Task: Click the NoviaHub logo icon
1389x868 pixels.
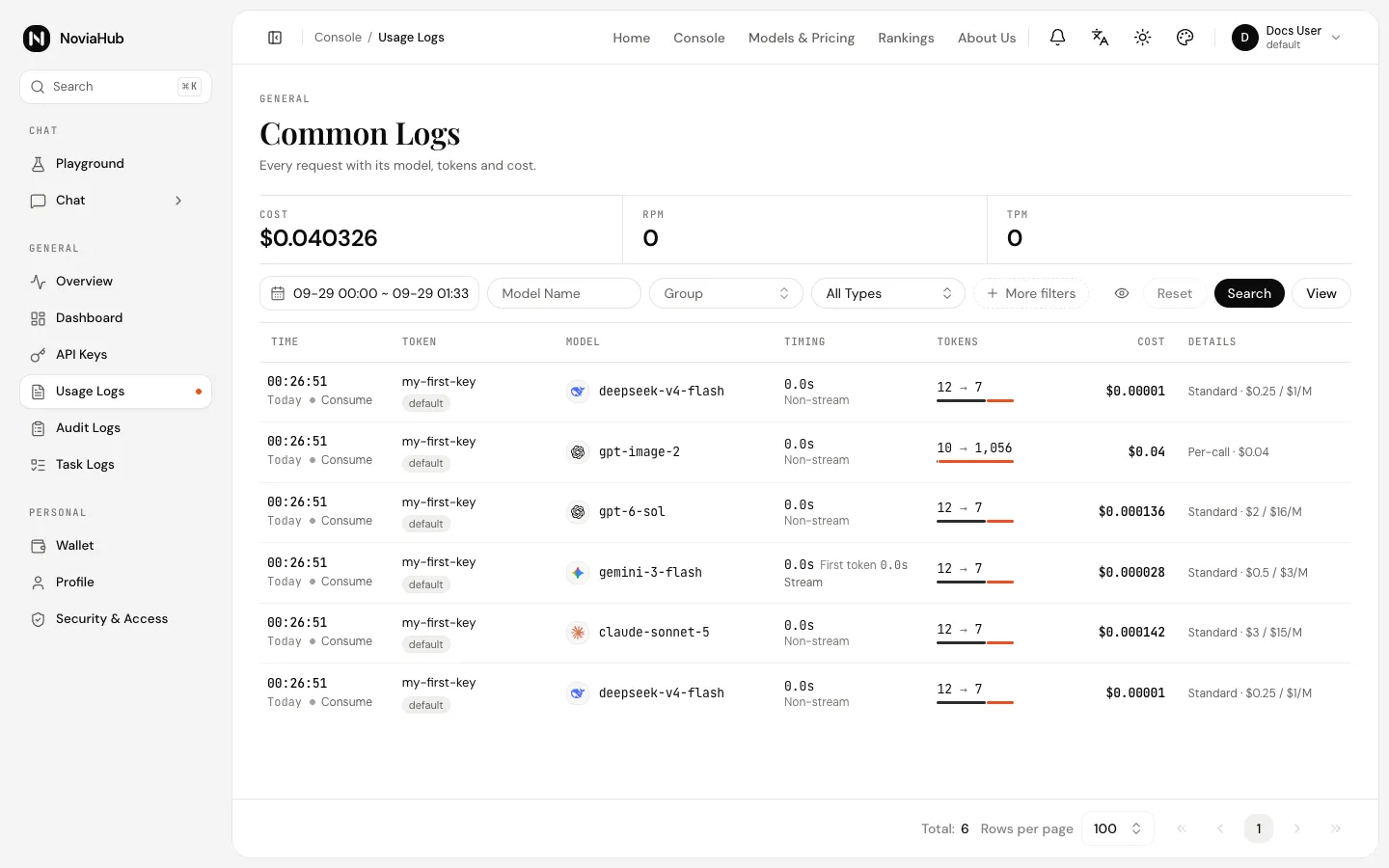Action: click(x=37, y=39)
